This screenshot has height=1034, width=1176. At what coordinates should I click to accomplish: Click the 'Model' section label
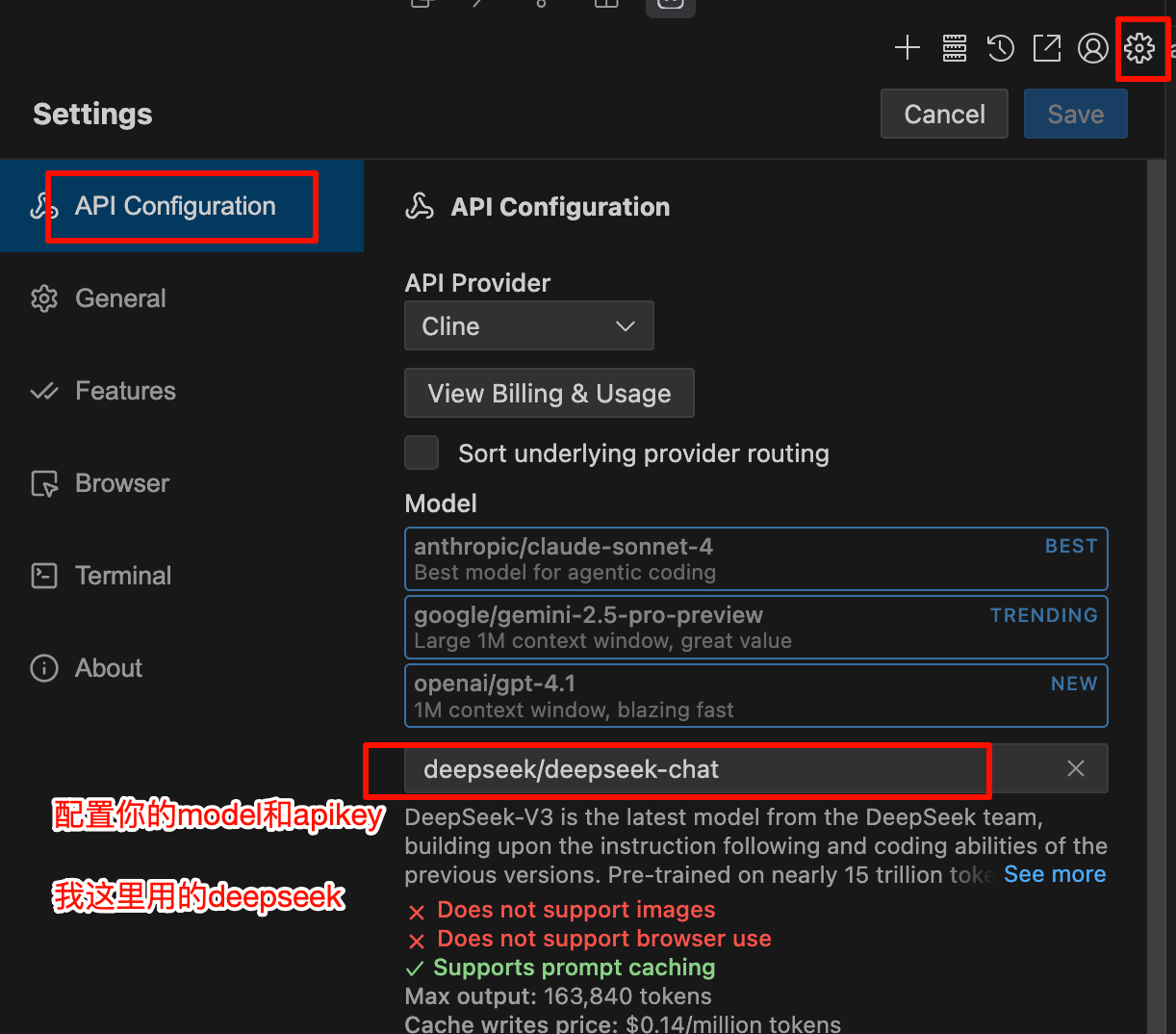click(441, 504)
